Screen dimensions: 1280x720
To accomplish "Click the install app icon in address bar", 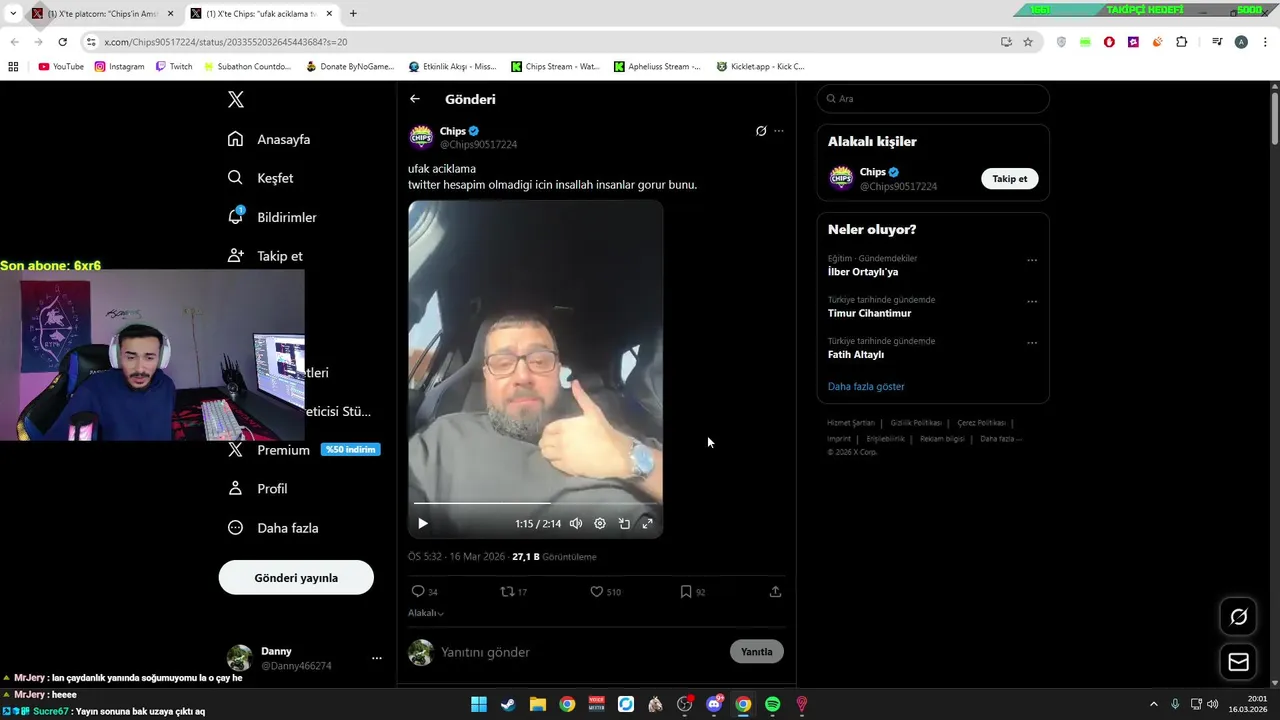I will (x=1006, y=42).
